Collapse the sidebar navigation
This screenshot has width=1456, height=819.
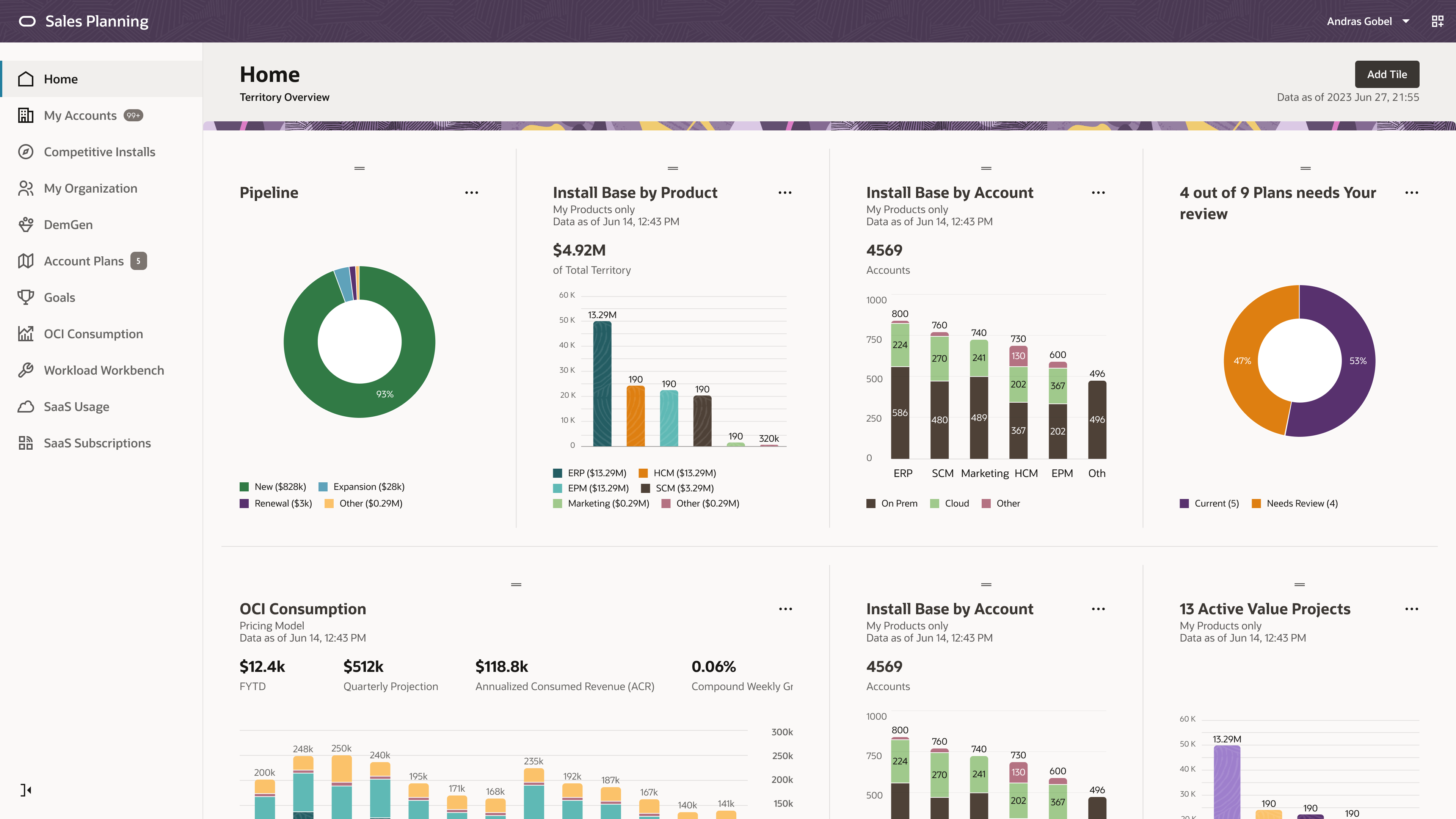pos(26,790)
